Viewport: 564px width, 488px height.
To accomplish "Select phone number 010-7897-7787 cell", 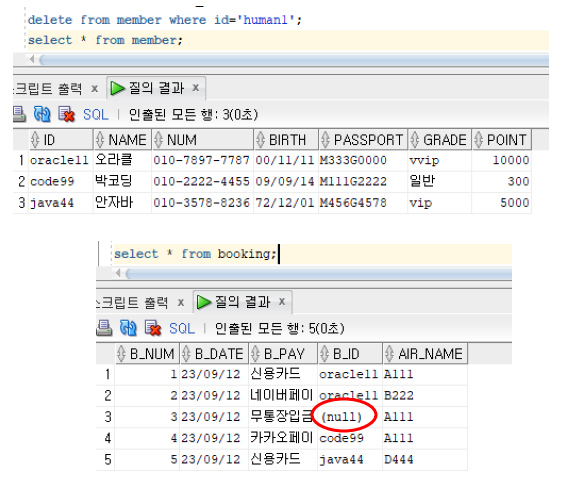I will tap(203, 160).
